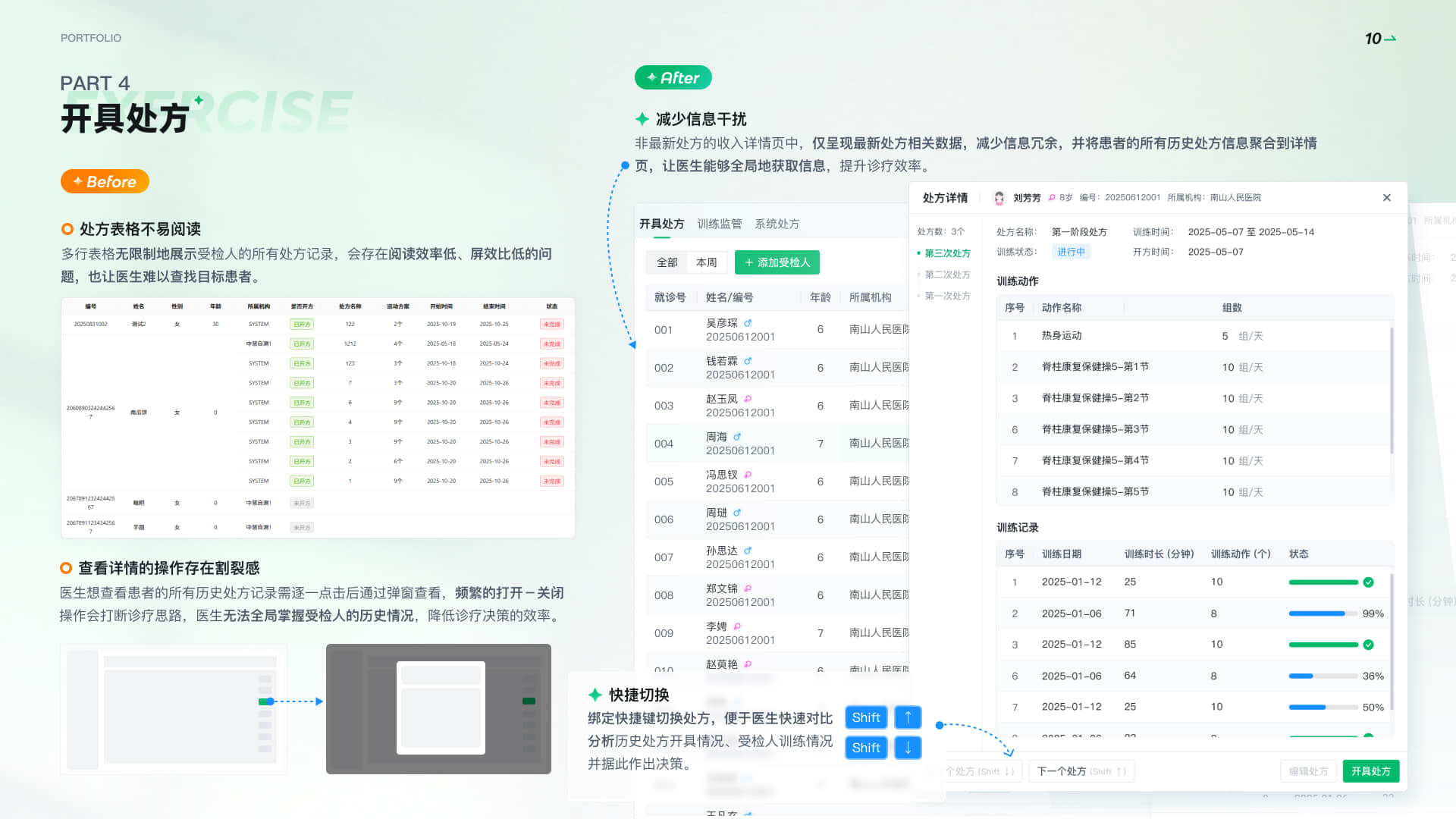This screenshot has height=819, width=1456.
Task: Open patient row 001 吴彦琛
Action: click(777, 330)
